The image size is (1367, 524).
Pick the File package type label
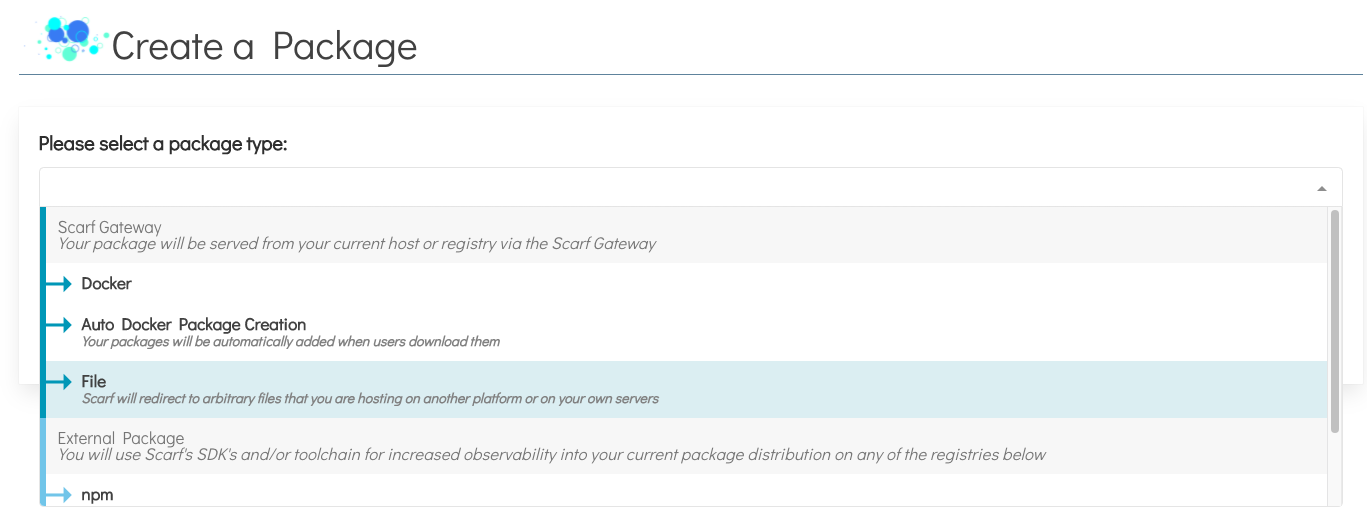click(94, 382)
